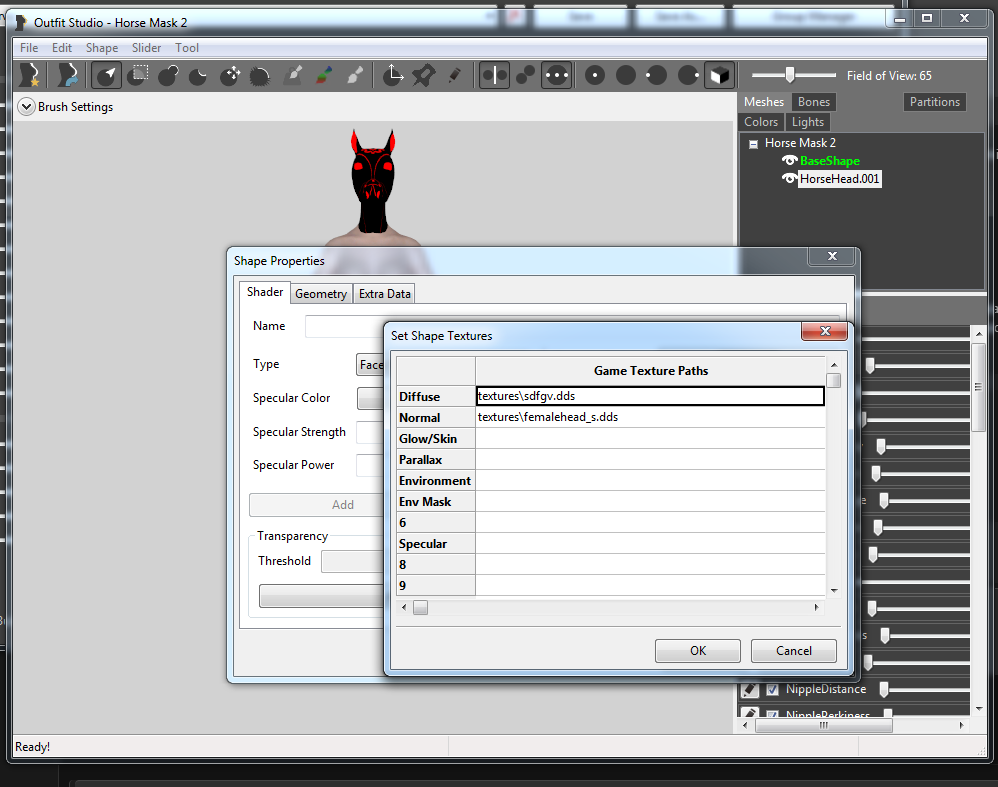
Task: Open the Lights tab
Action: coord(808,122)
